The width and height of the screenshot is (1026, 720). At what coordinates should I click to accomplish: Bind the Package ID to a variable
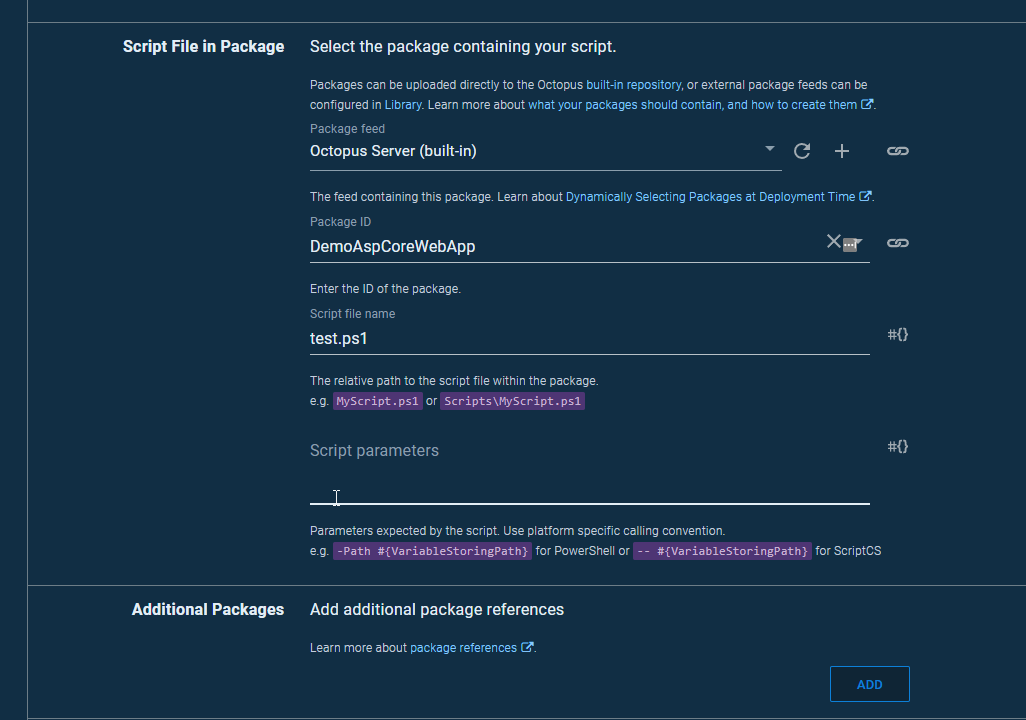pos(897,242)
